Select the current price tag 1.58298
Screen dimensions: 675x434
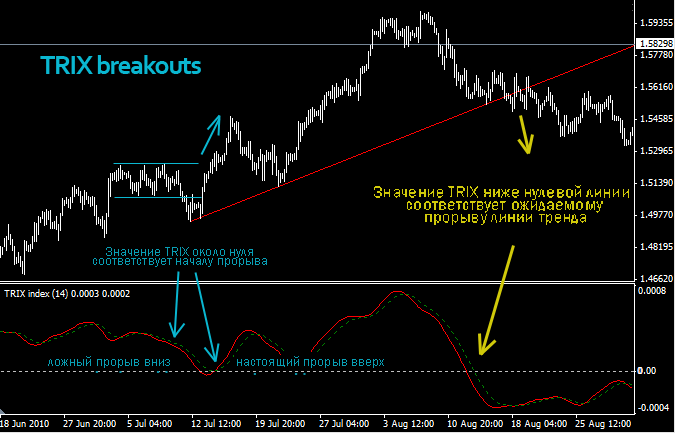655,44
